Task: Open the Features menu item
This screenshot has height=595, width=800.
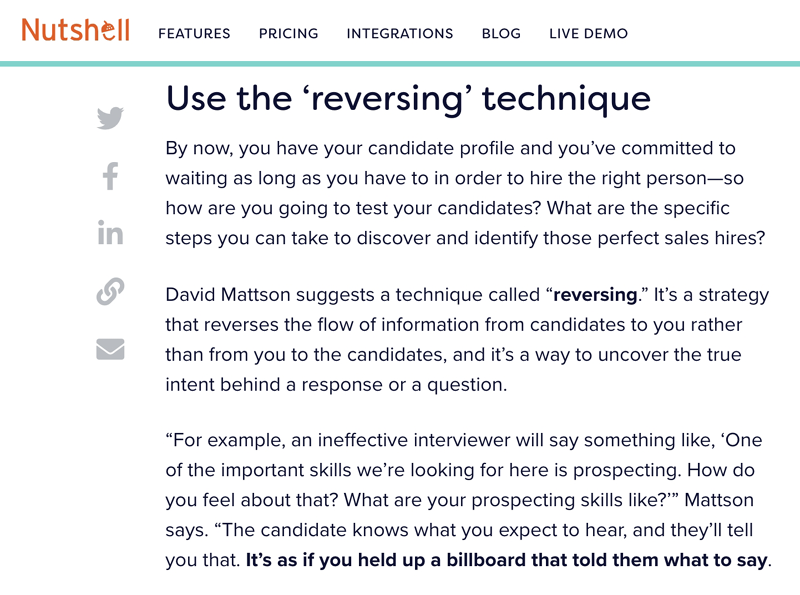Action: click(194, 34)
